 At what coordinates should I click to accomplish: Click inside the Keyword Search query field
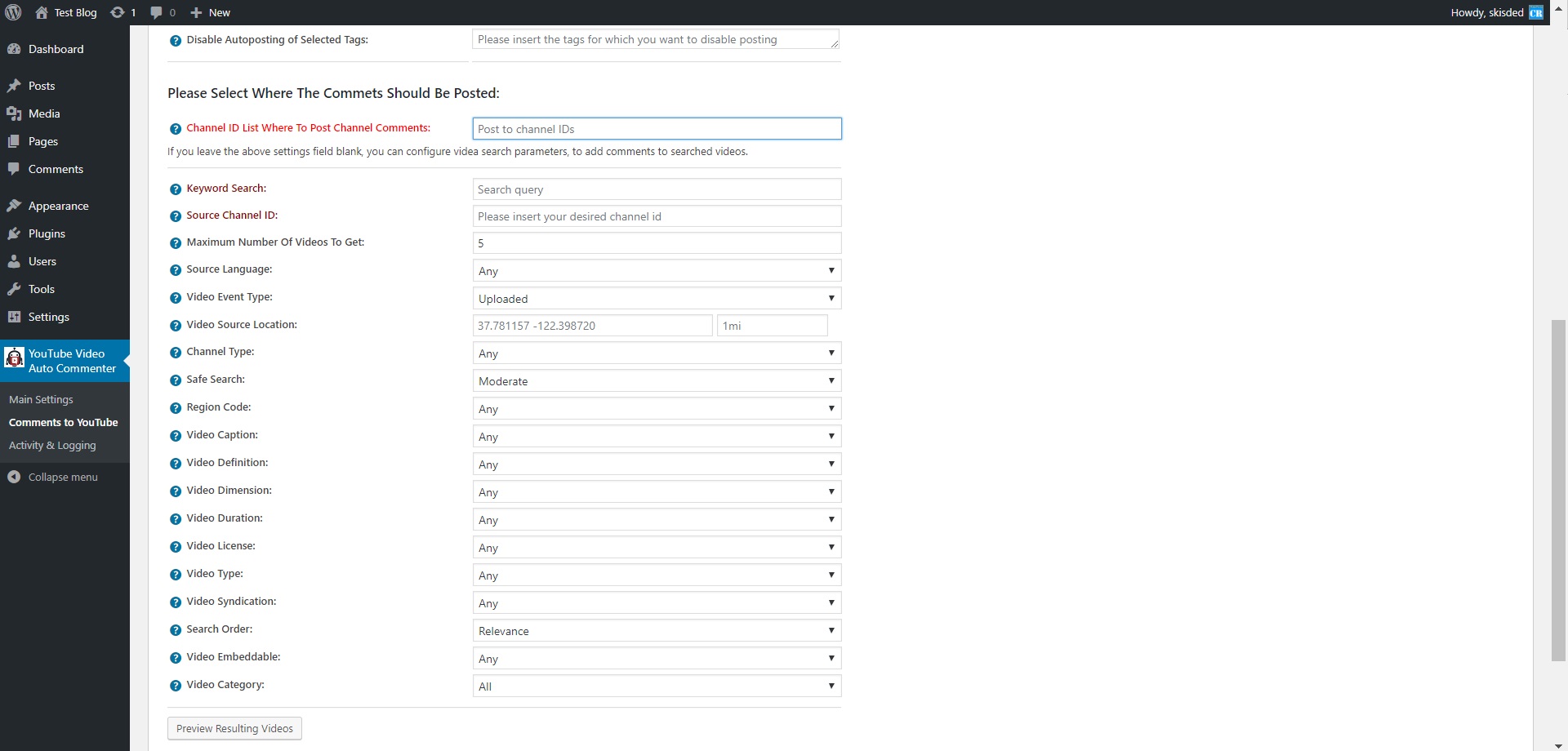[657, 189]
